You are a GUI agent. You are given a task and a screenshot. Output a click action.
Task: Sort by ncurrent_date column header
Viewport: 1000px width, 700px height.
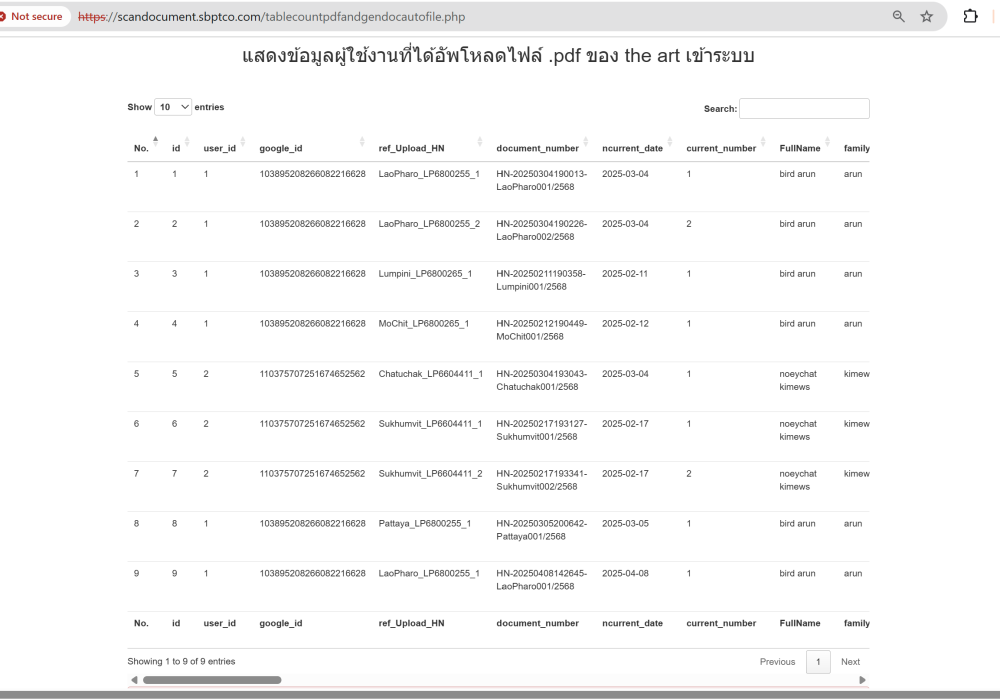coord(632,148)
